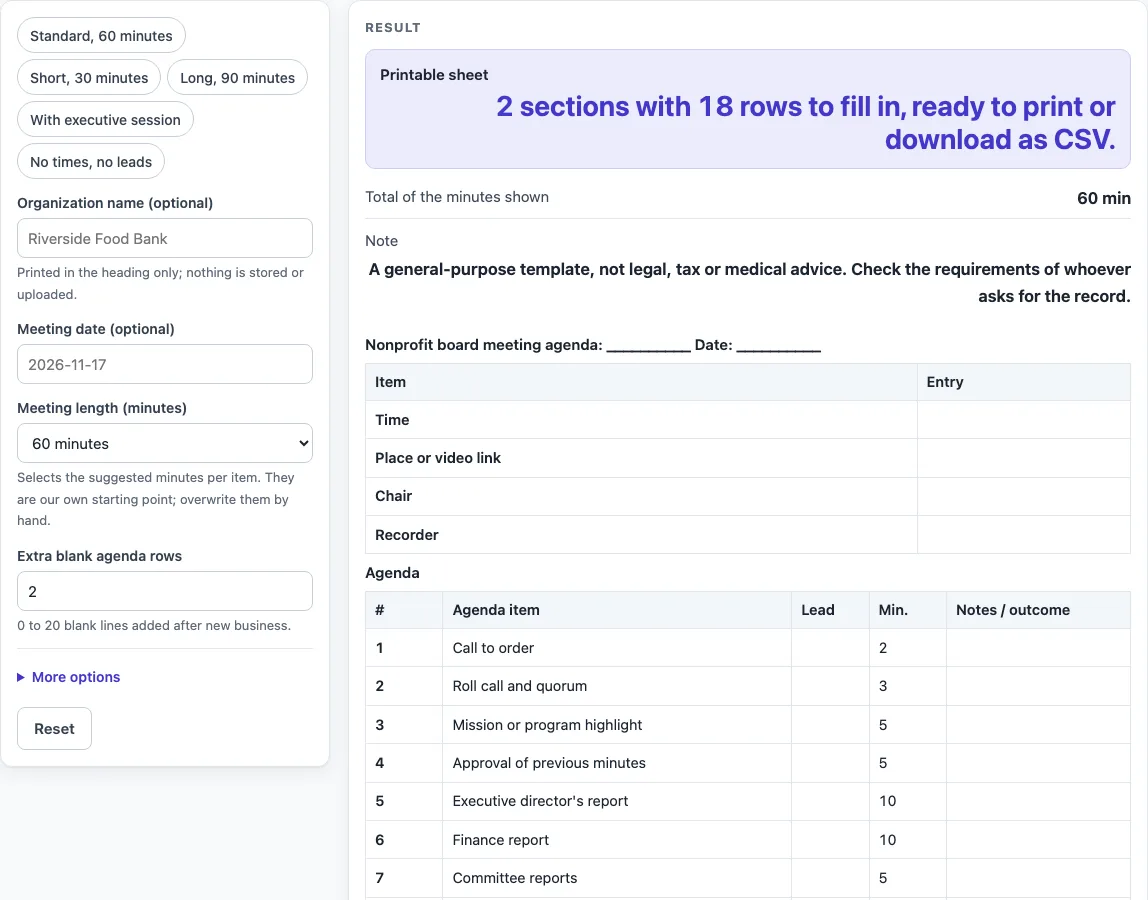Click the Organization name input field
The width and height of the screenshot is (1148, 900).
click(x=165, y=238)
